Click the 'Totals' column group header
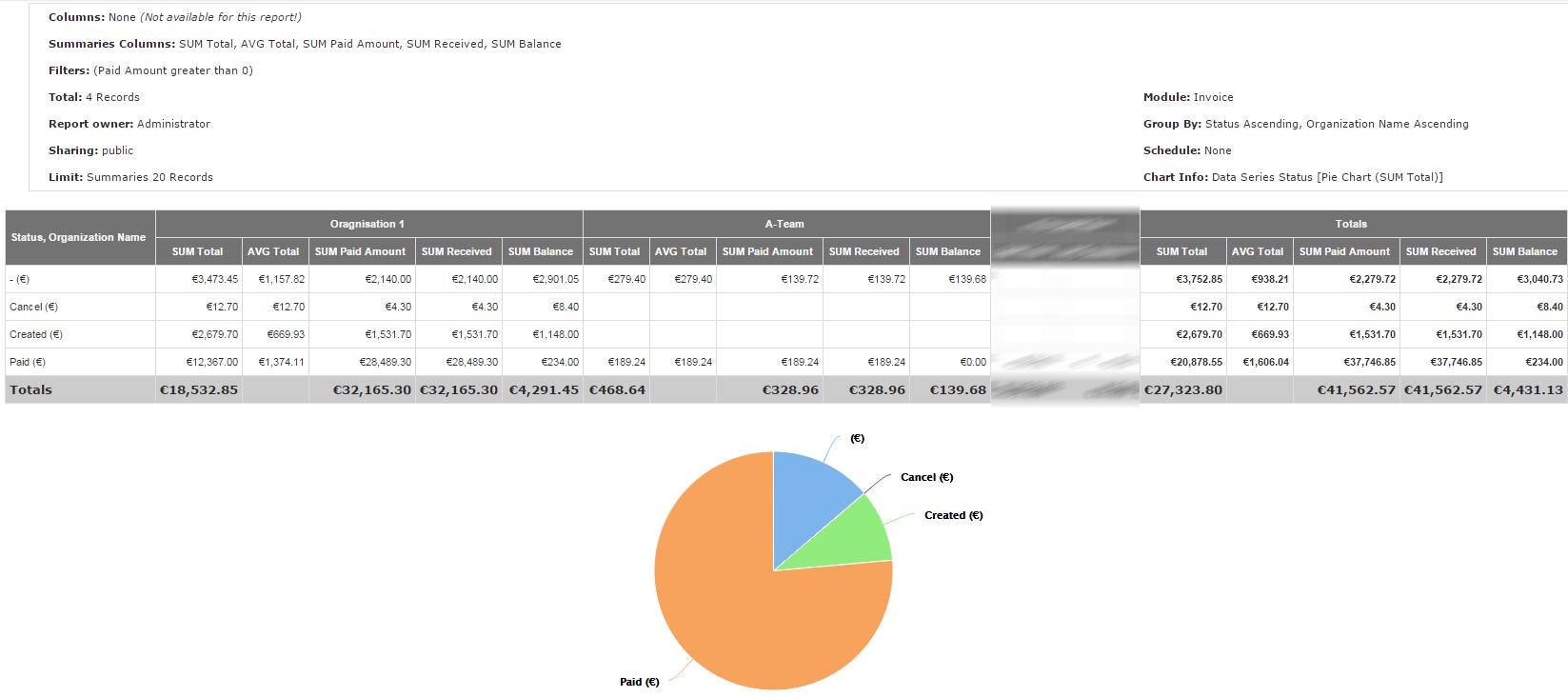1568x697 pixels. tap(1351, 224)
